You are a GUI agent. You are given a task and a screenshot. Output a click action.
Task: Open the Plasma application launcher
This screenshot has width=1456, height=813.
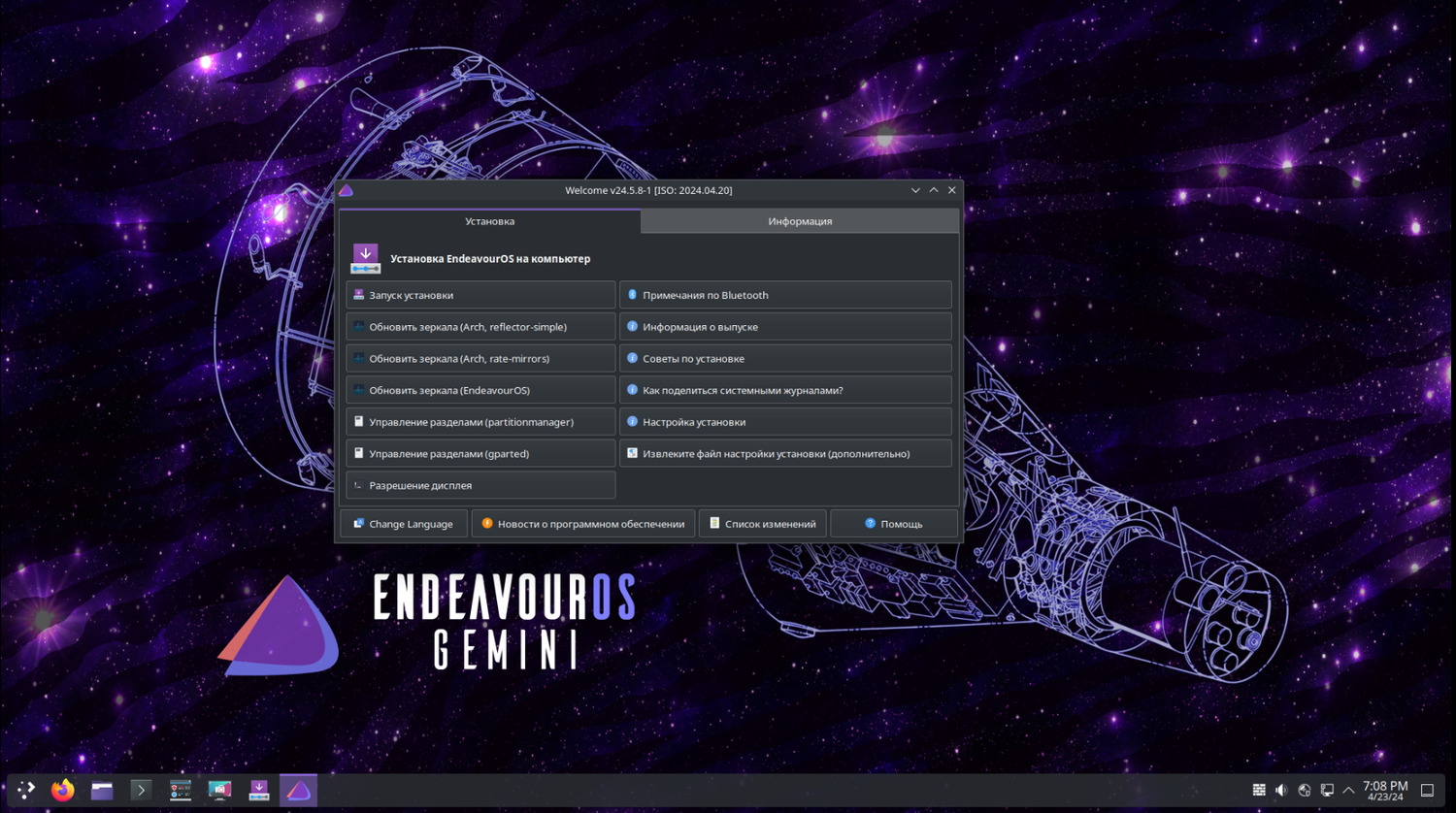pyautogui.click(x=26, y=790)
